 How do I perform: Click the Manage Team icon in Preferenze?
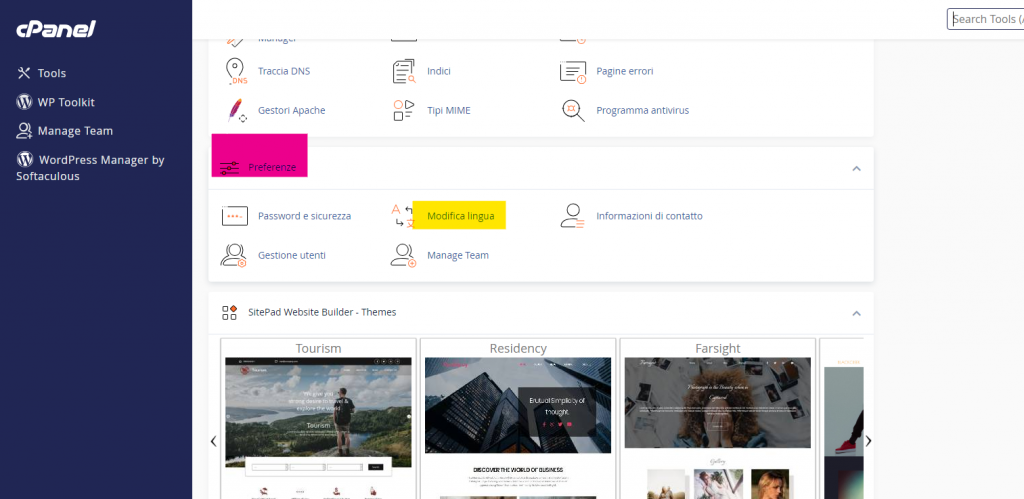[403, 255]
